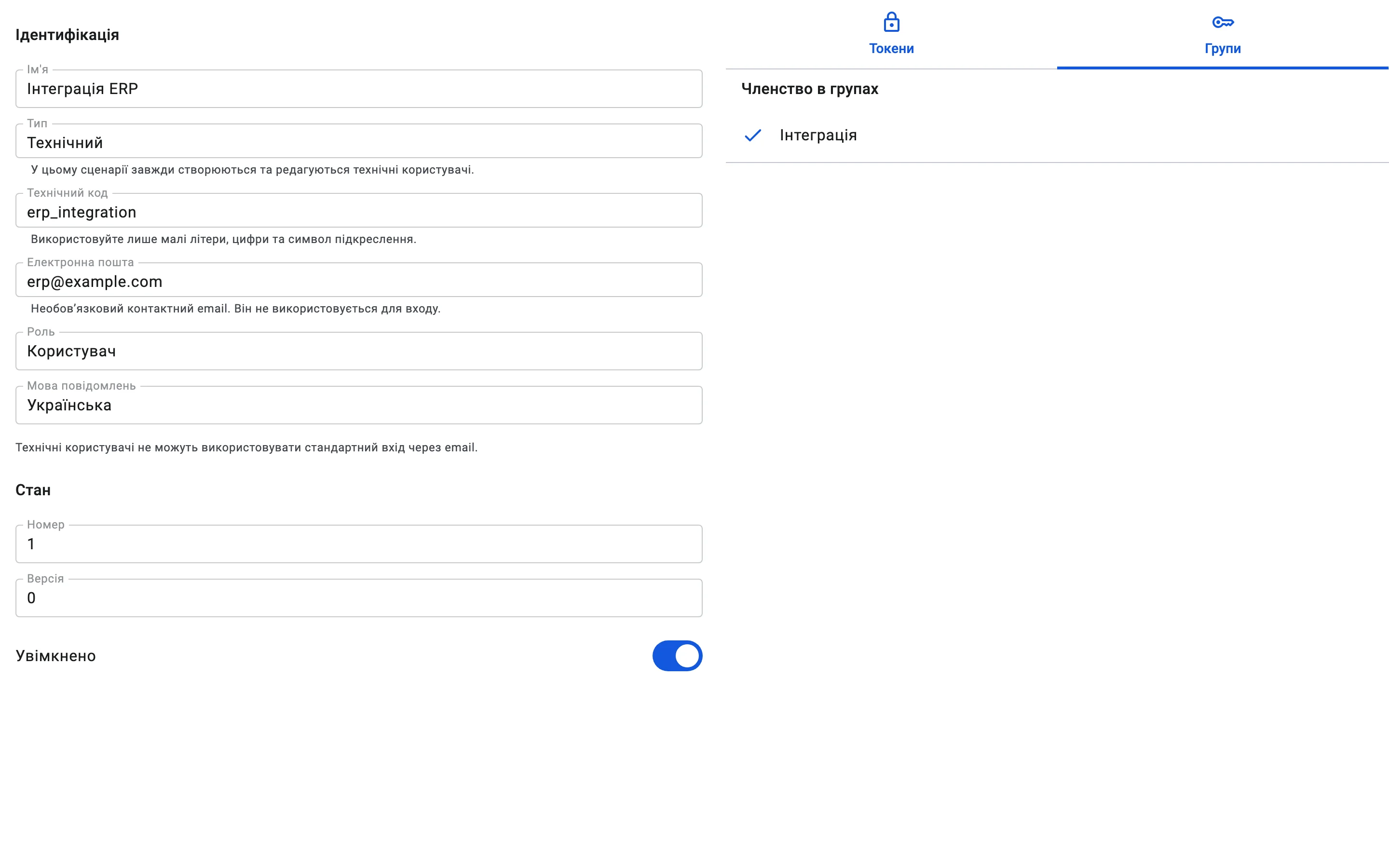Viewport: 1389px width, 868px height.
Task: Click the hint about малі літери, цифри
Action: [223, 239]
